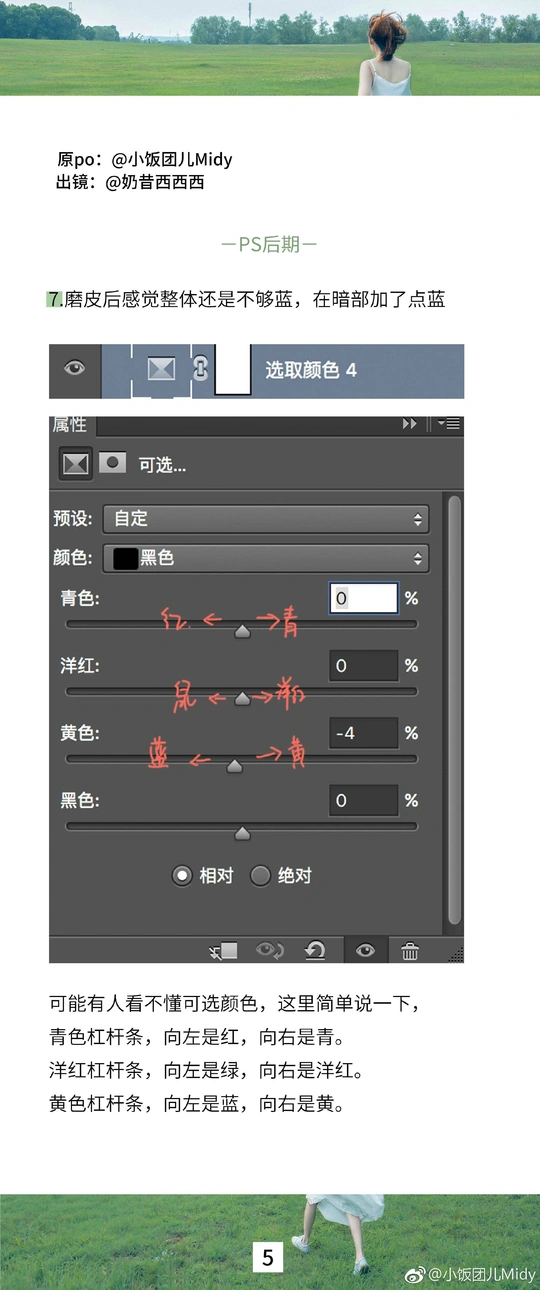This screenshot has height=1290, width=540.
Task: Toggle visibility of layer 选取颜色 4
Action: (x=75, y=368)
